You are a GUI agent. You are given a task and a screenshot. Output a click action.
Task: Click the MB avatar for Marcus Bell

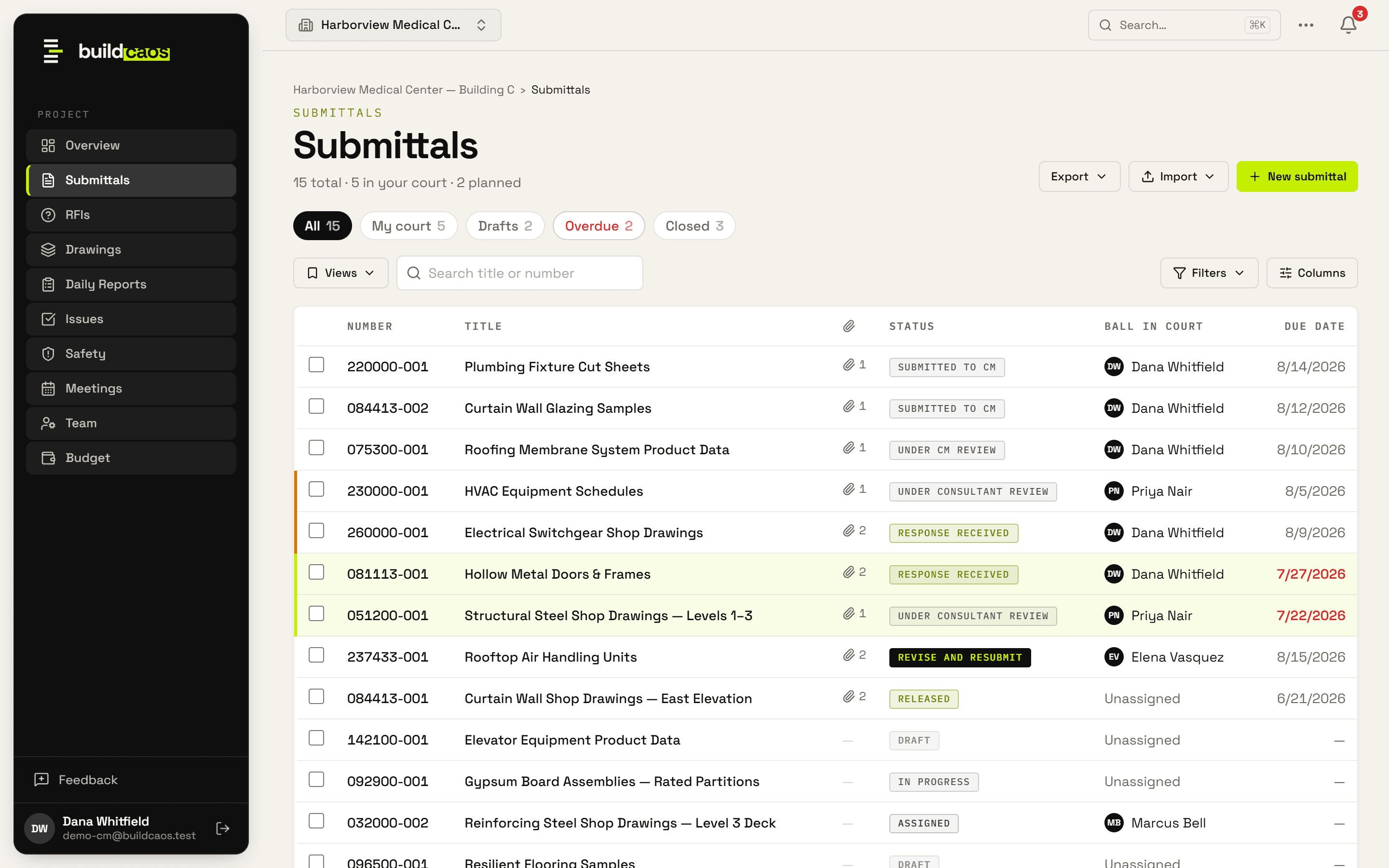click(1114, 823)
